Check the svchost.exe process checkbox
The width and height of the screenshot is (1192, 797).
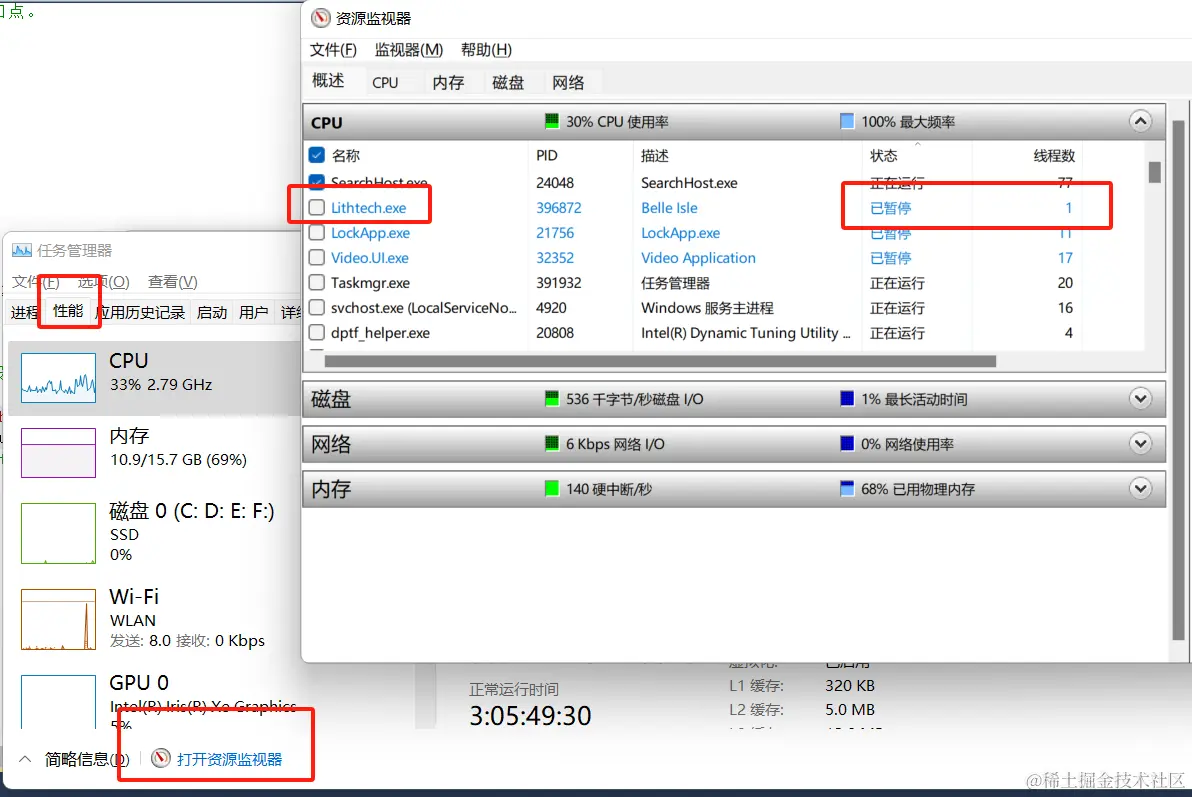[317, 308]
